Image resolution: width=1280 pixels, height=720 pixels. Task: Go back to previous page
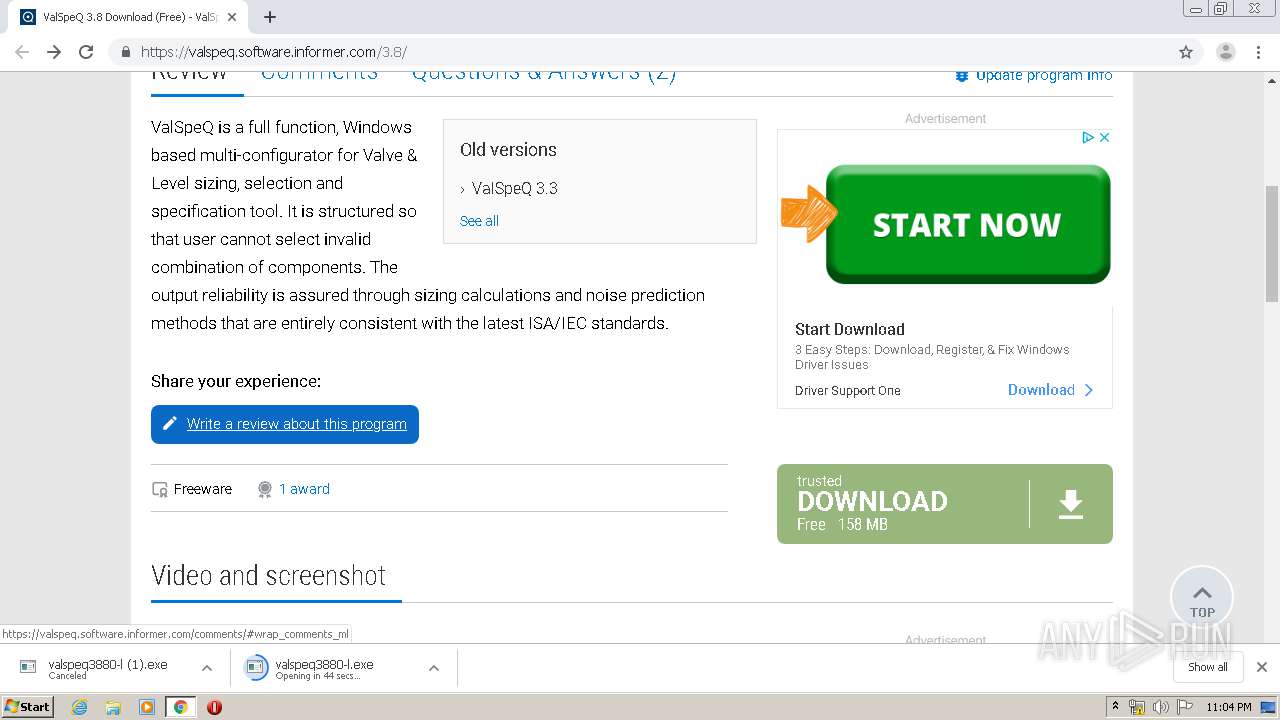[22, 52]
